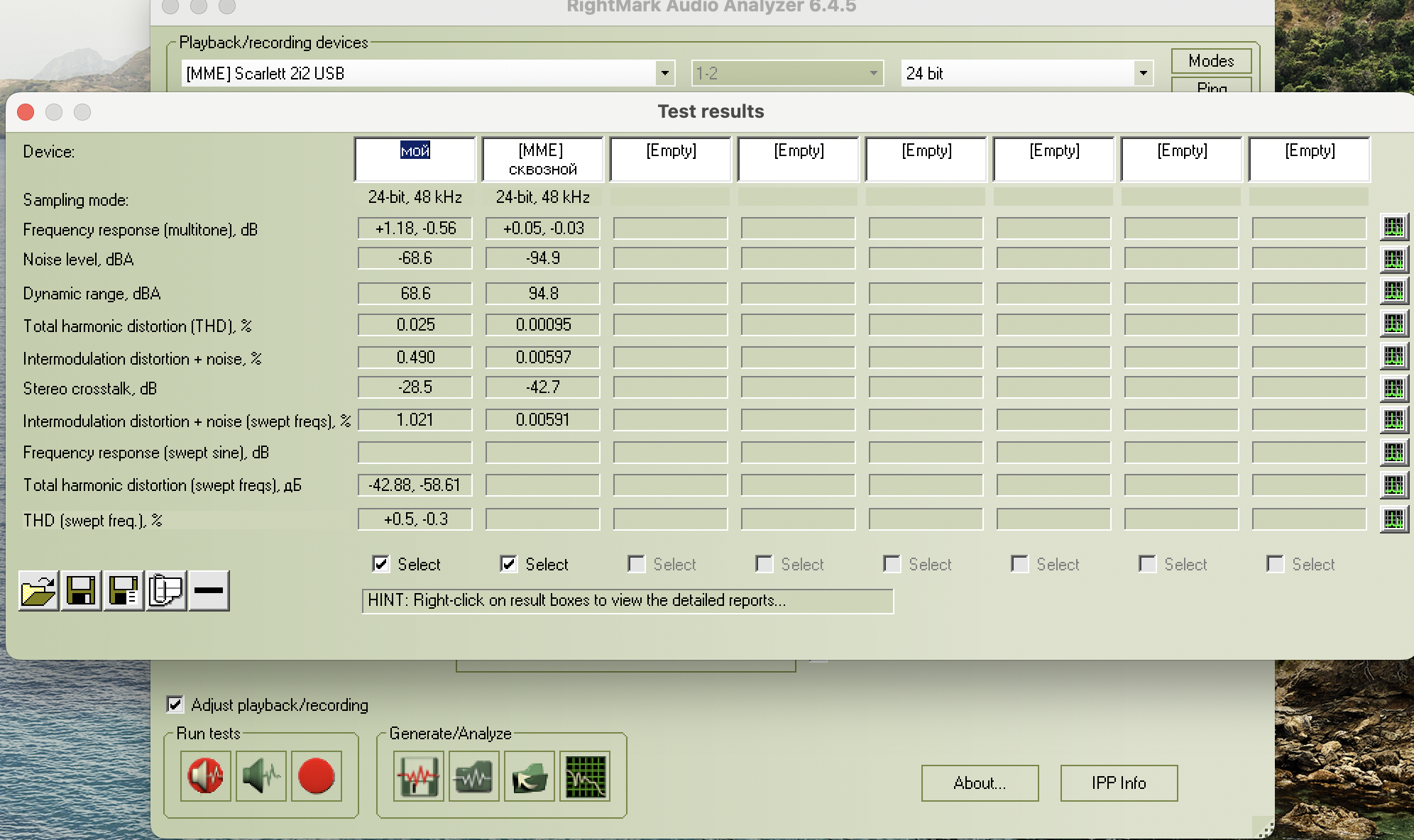Image resolution: width=1414 pixels, height=840 pixels.
Task: Open the 24 bit depth dropdown
Action: [1143, 73]
